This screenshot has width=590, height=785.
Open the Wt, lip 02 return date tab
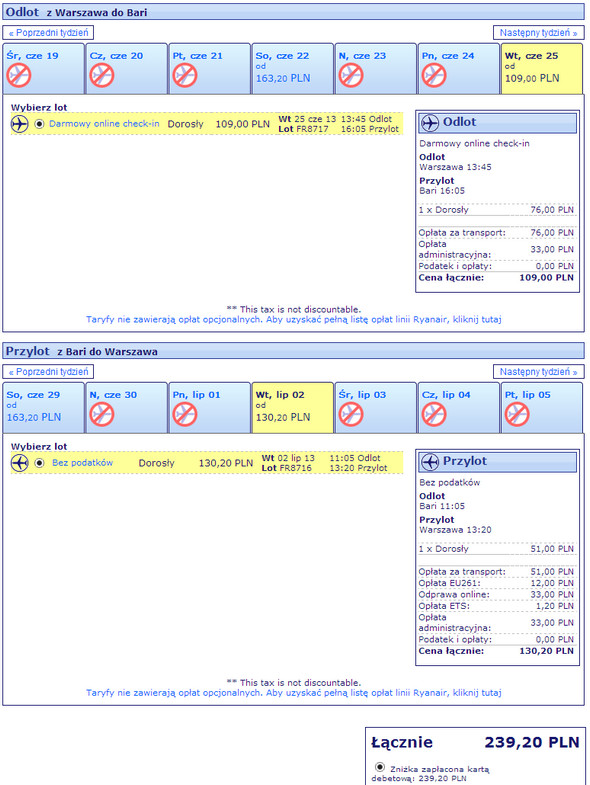pyautogui.click(x=292, y=408)
